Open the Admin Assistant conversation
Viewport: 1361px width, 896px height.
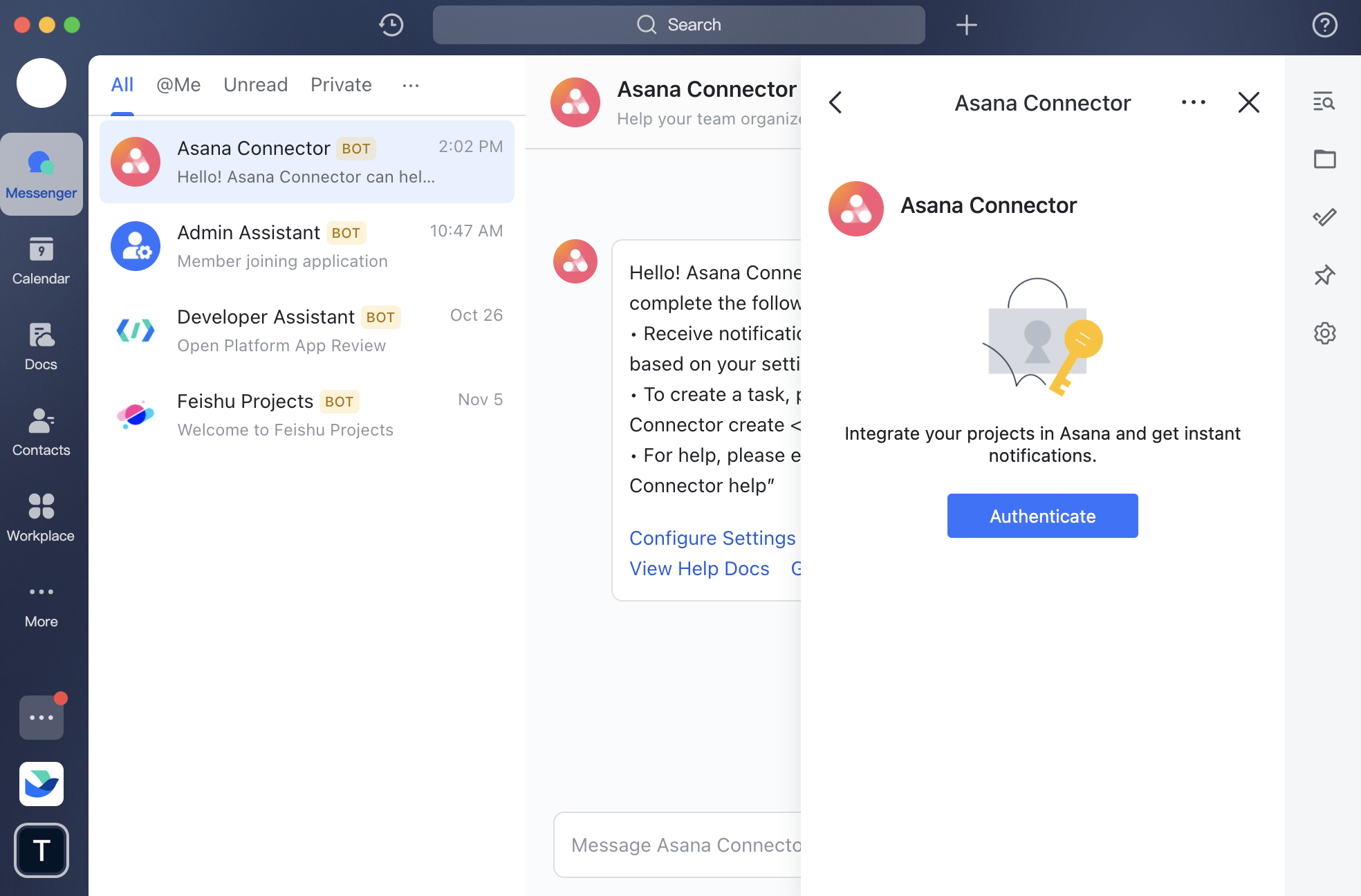point(307,246)
